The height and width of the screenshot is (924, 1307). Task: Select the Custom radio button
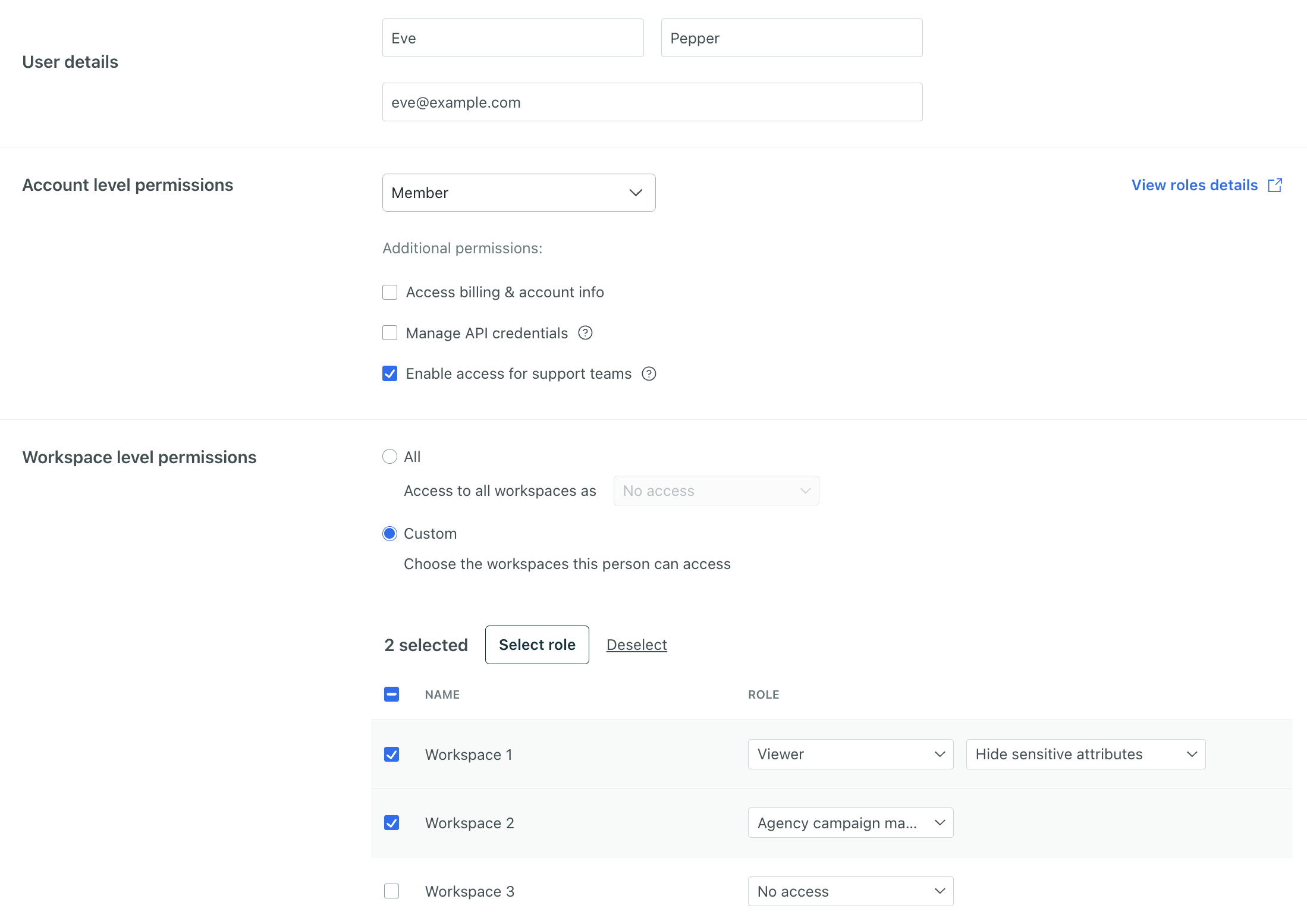(x=389, y=533)
